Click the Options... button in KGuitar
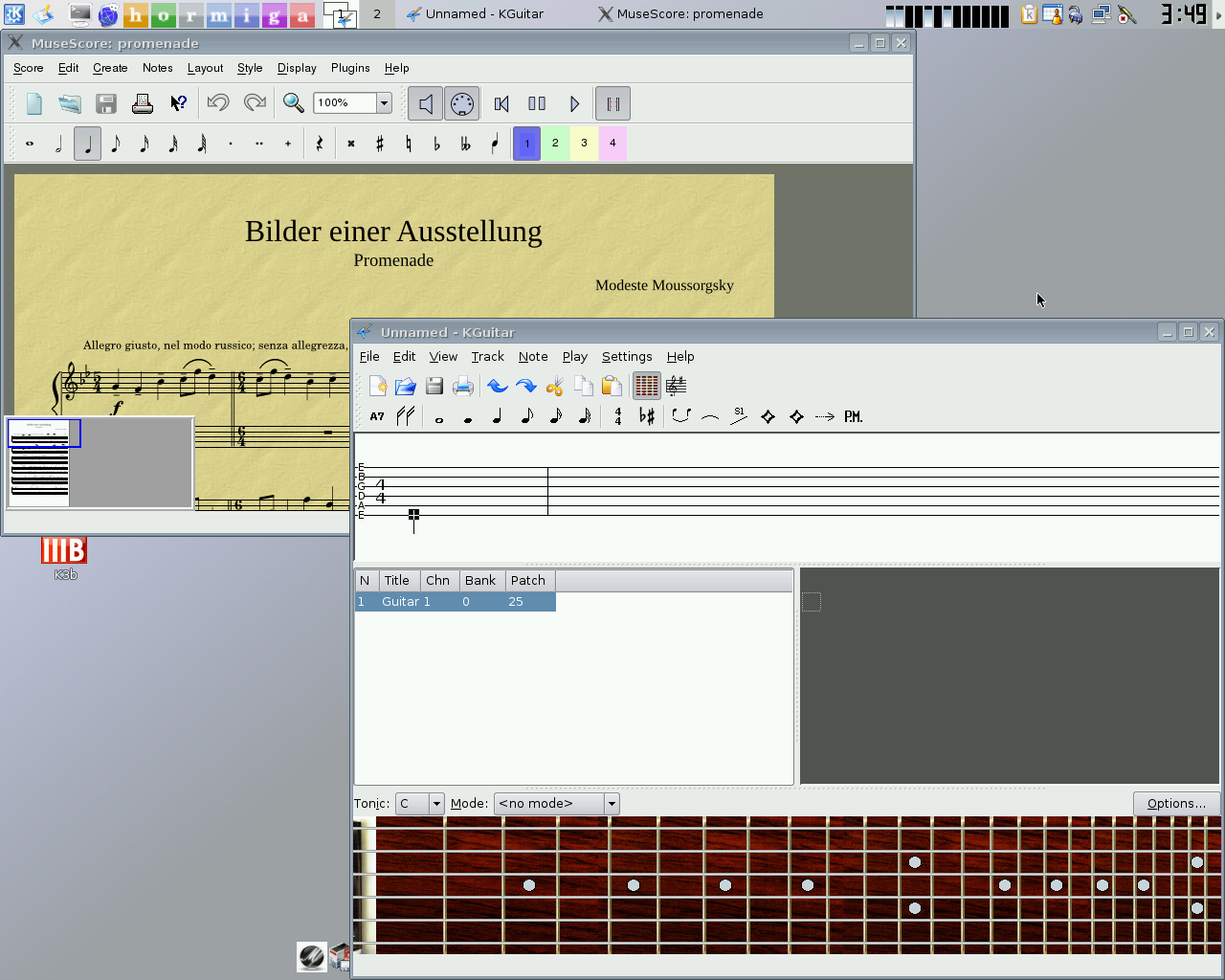This screenshot has width=1225, height=980. [1176, 803]
